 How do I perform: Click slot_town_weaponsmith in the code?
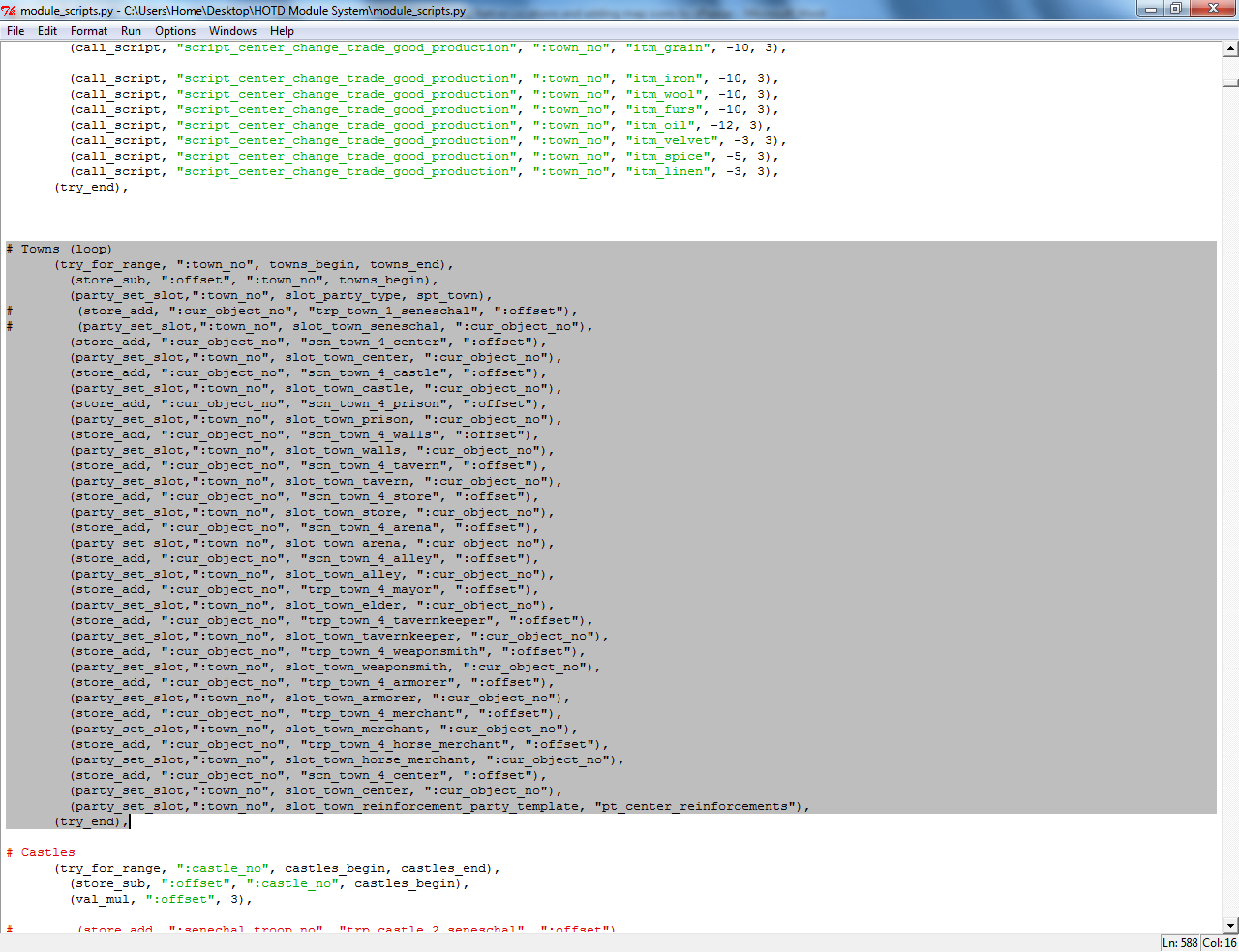point(366,667)
